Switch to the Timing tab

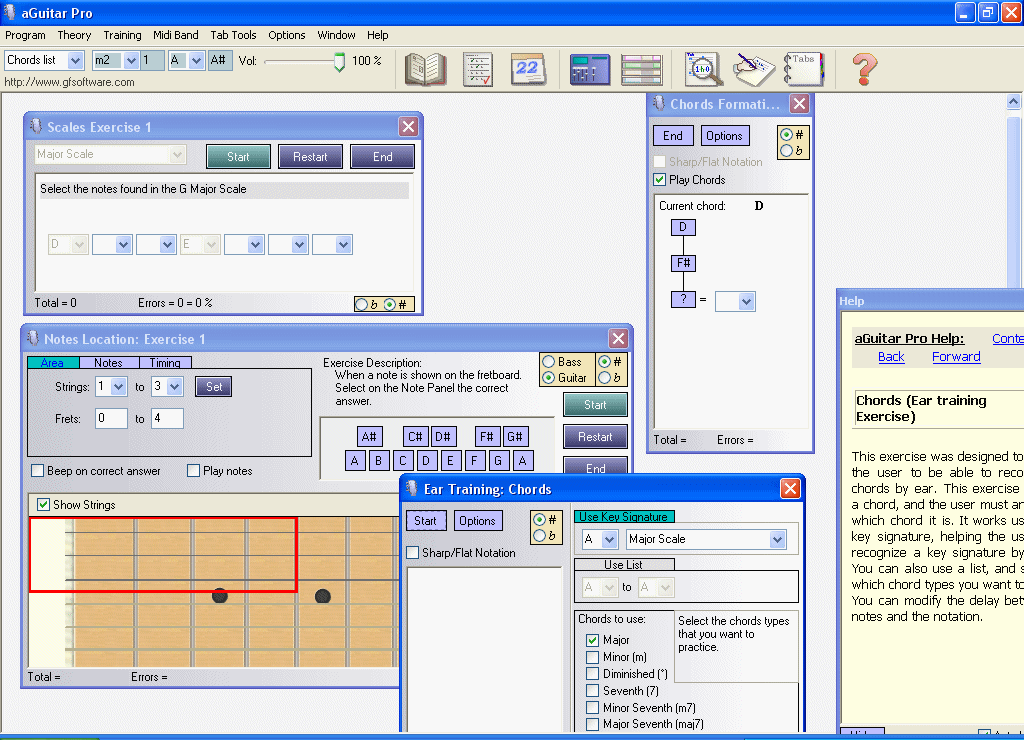click(165, 362)
